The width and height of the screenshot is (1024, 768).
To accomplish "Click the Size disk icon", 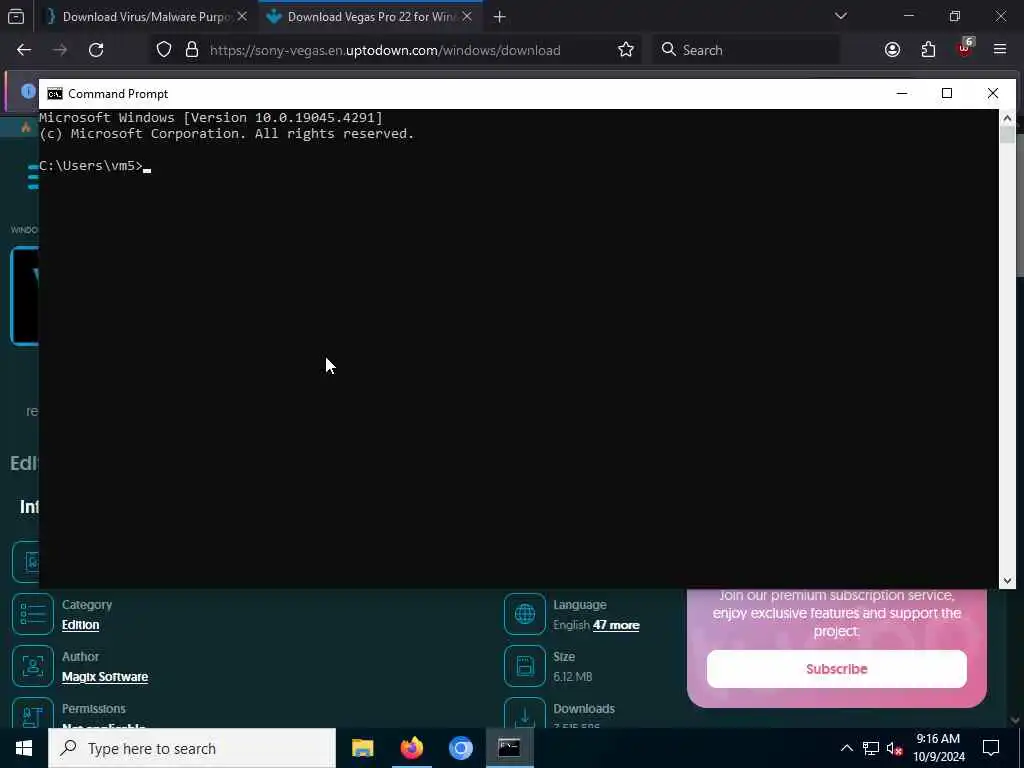I will (524, 666).
